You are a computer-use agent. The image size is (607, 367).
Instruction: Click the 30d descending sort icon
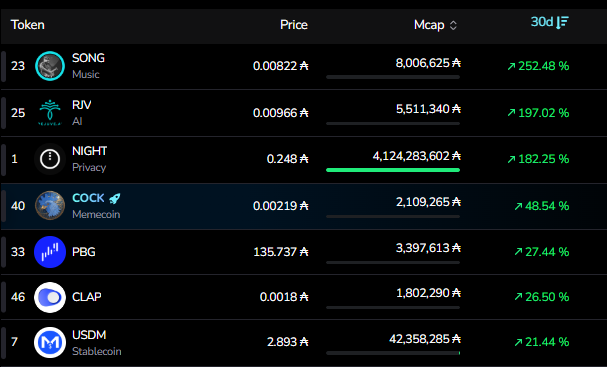tap(562, 22)
